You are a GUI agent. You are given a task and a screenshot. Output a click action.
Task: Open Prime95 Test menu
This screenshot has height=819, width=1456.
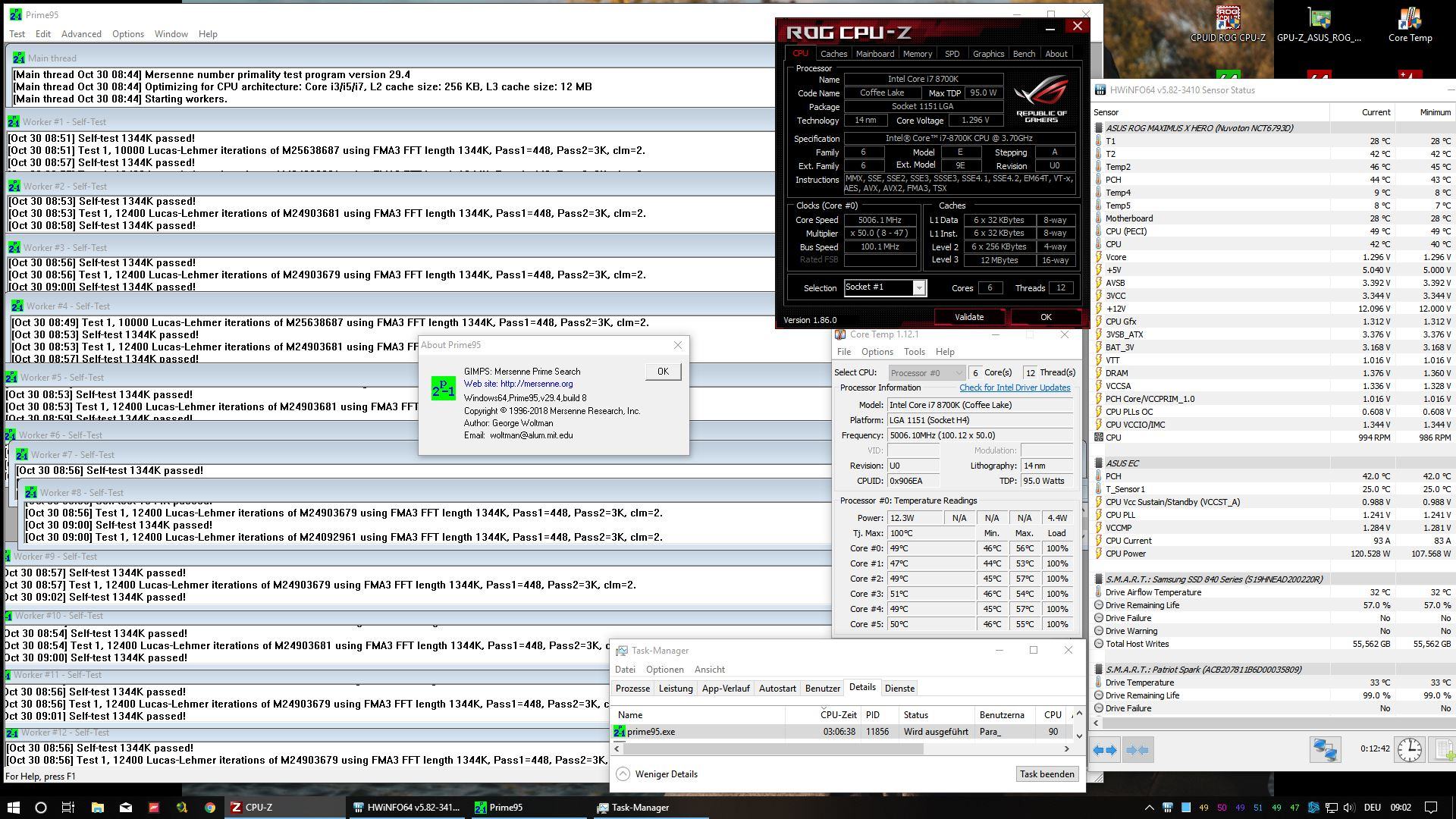[x=17, y=34]
